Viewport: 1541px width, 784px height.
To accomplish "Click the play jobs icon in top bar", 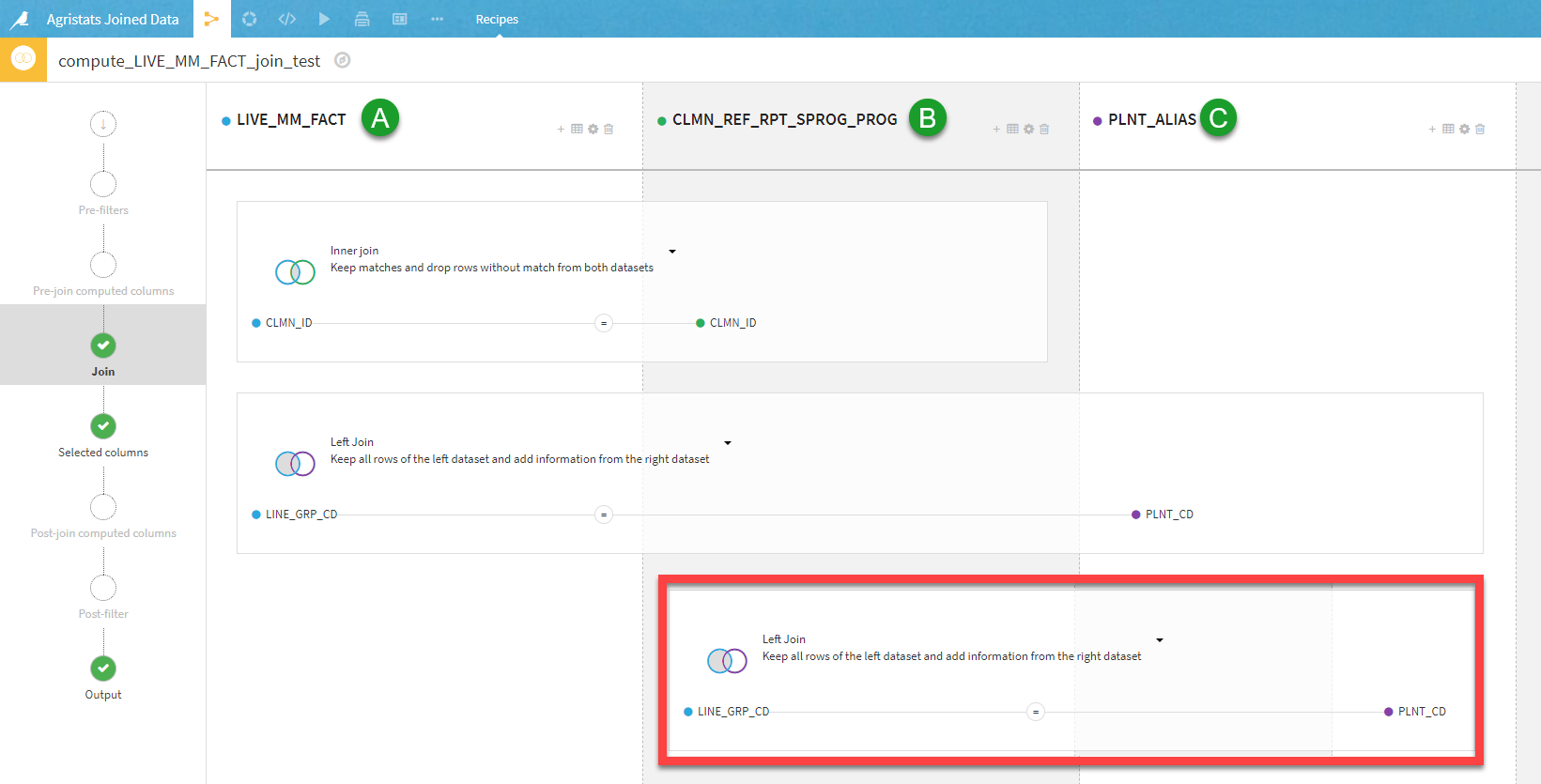I will (x=324, y=19).
